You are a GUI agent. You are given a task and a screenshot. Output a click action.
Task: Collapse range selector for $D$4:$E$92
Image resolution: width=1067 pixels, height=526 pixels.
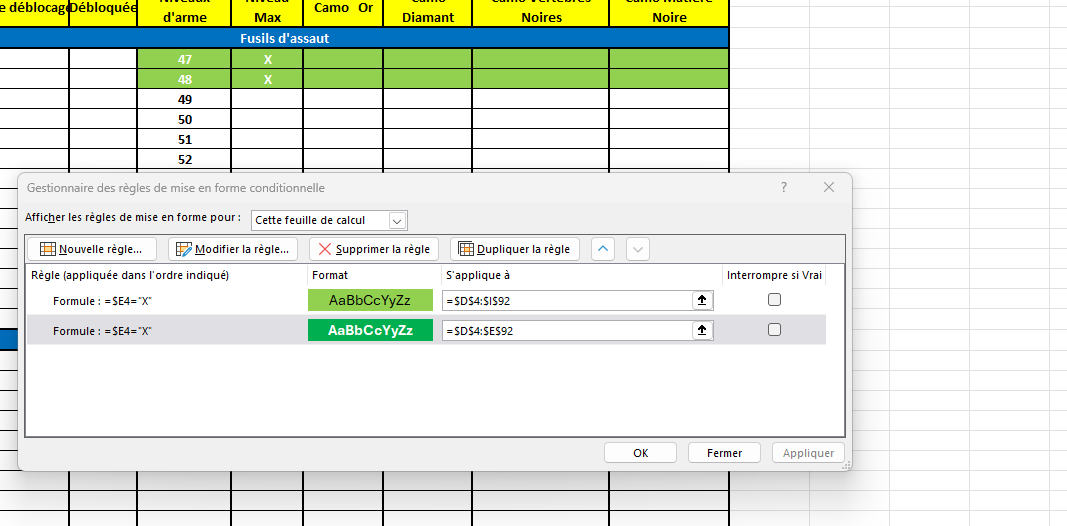(x=702, y=330)
